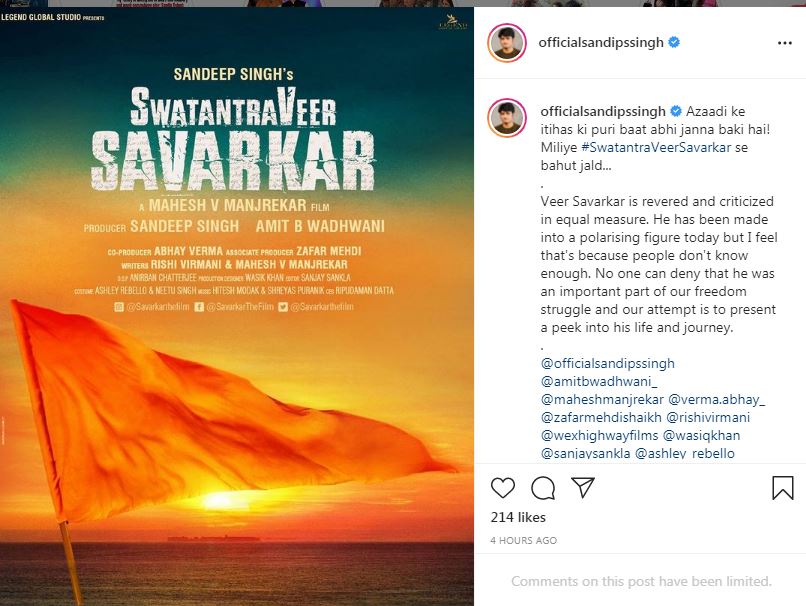The image size is (806, 606).
Task: Open @wasiqkhan mention link
Action: tap(702, 435)
